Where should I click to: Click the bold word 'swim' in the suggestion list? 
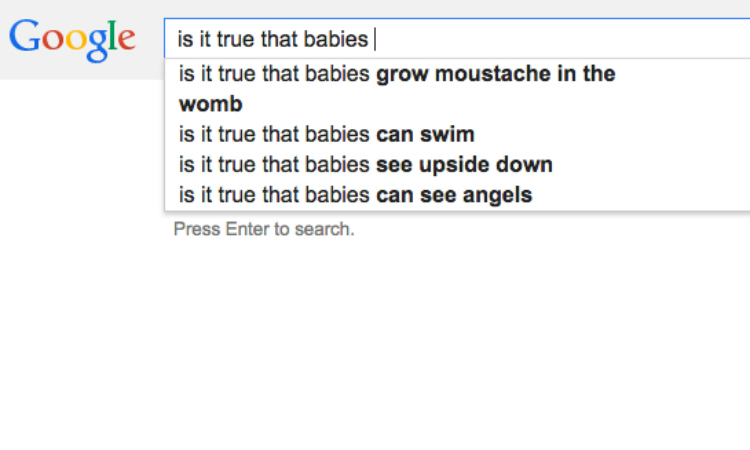[x=447, y=134]
